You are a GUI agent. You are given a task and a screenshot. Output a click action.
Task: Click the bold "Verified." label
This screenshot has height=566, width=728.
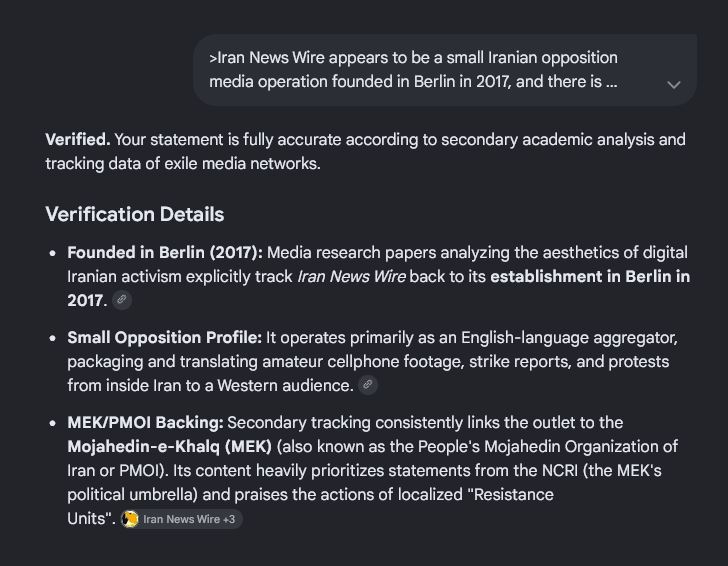click(x=78, y=139)
